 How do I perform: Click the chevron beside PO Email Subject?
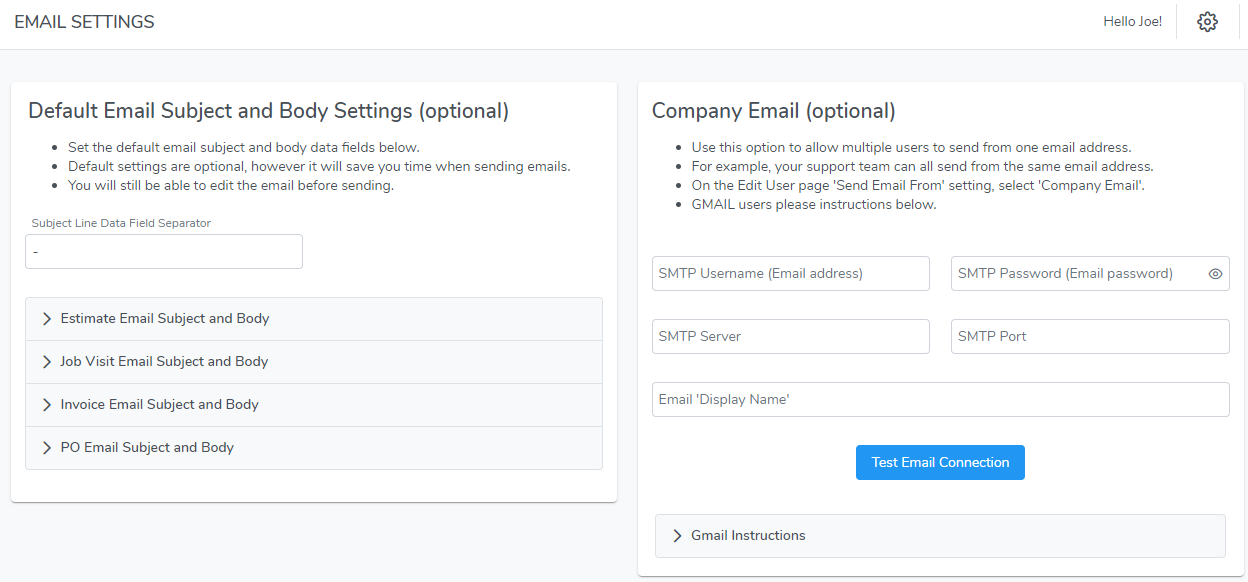click(x=47, y=447)
